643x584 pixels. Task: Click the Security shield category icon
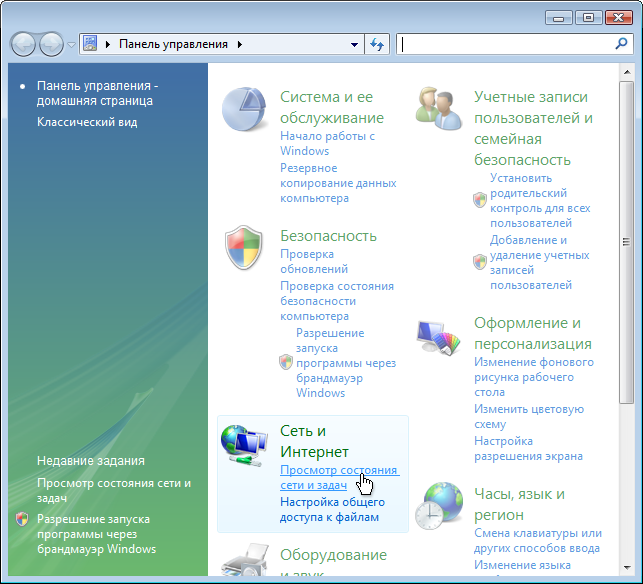[244, 247]
